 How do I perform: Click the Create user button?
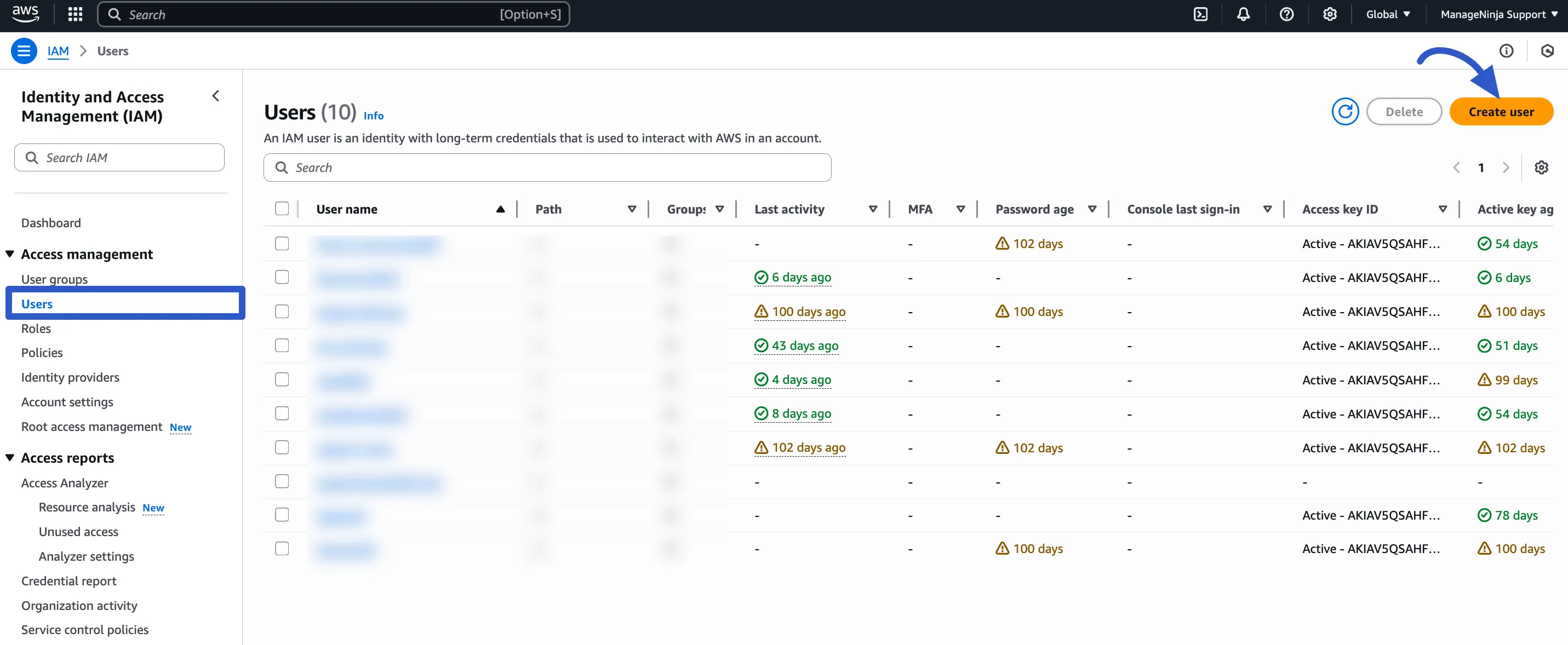pyautogui.click(x=1502, y=111)
